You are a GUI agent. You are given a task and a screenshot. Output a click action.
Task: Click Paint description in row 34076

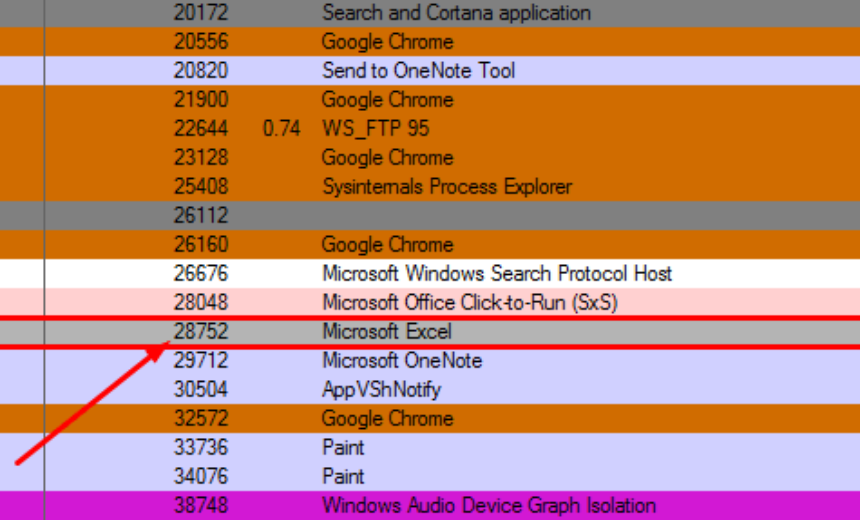[x=343, y=477]
